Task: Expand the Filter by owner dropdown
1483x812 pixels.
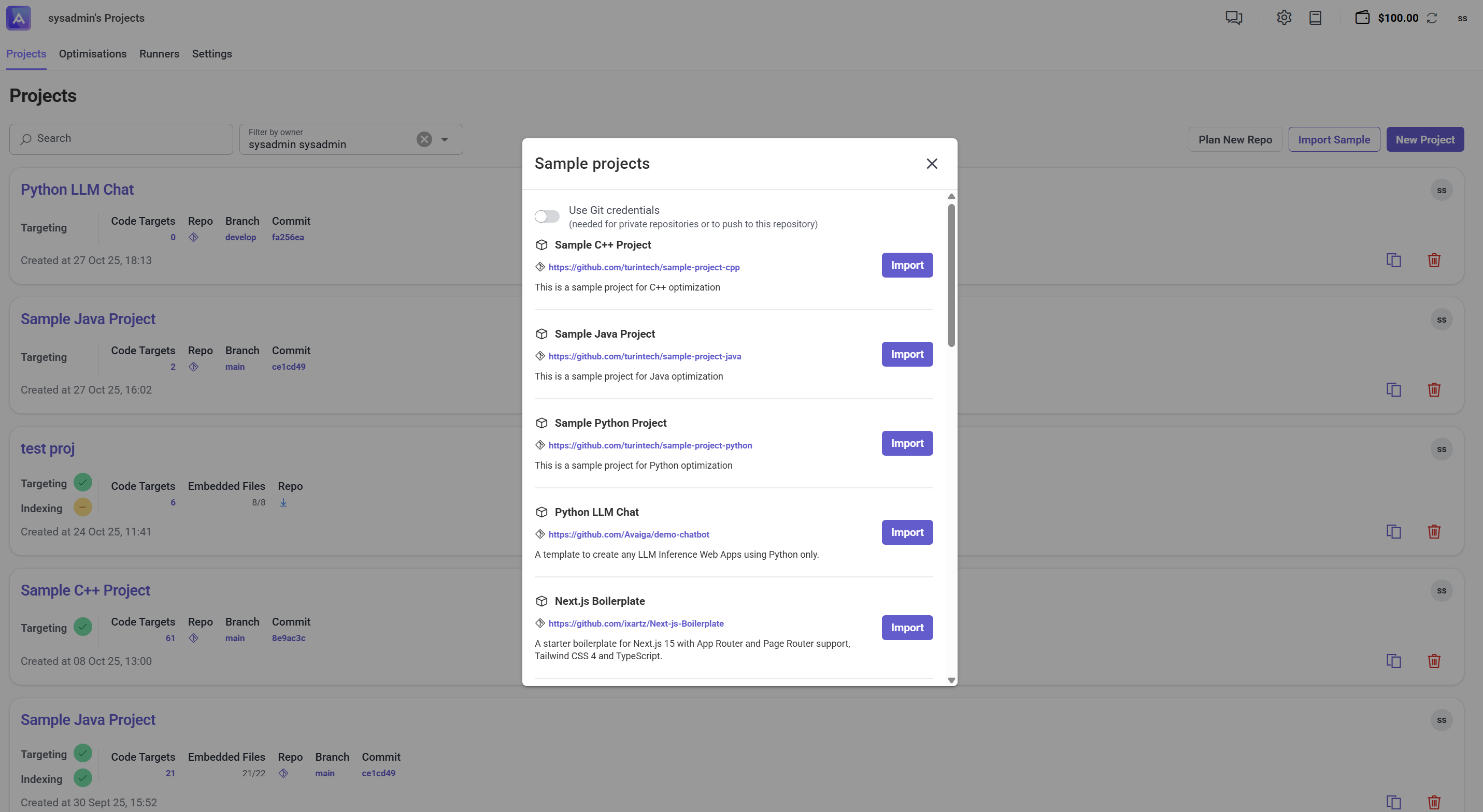Action: [445, 139]
